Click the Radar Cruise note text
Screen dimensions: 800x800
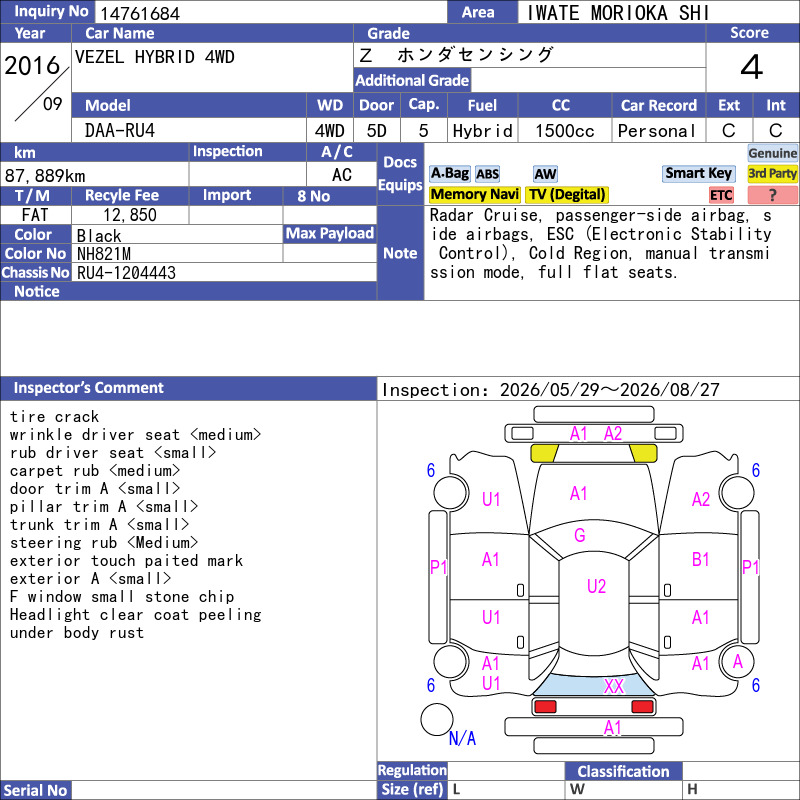(x=600, y=244)
